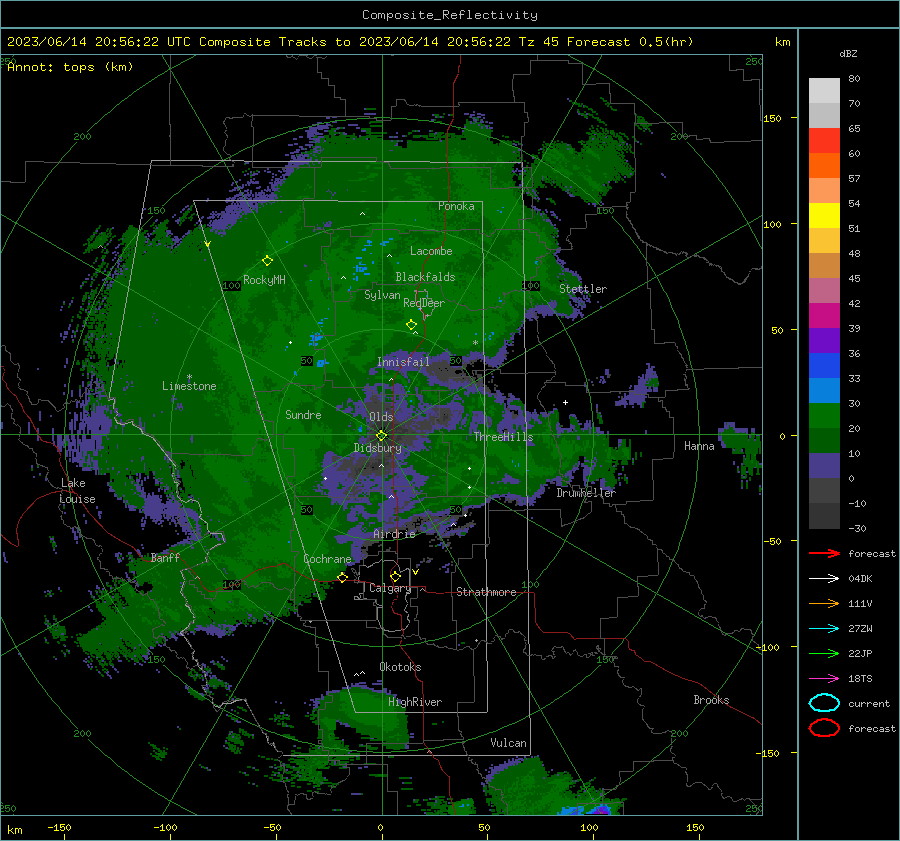Click the yellow diamond marker above Calgary

(395, 576)
